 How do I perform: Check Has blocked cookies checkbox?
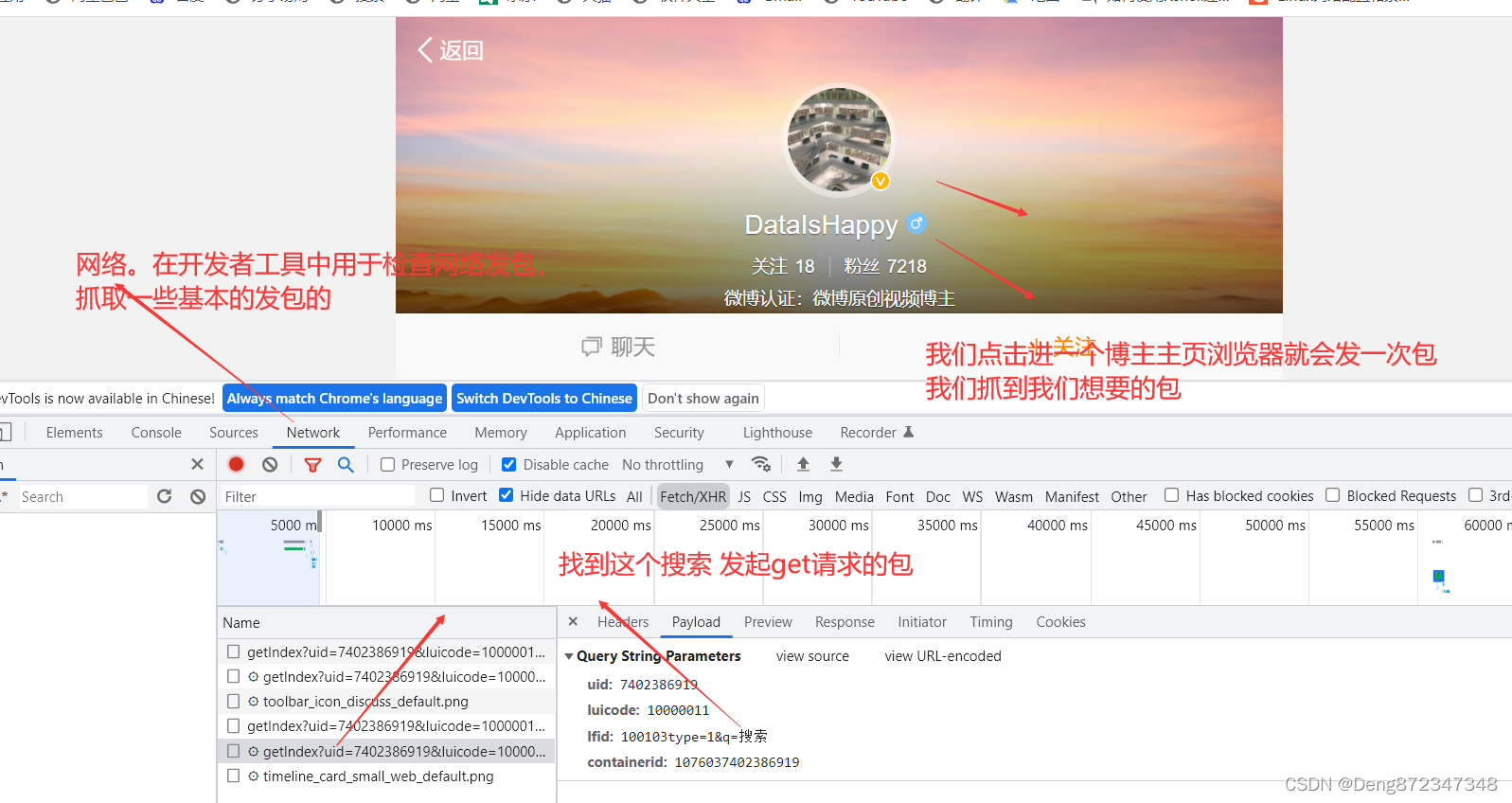click(1171, 495)
